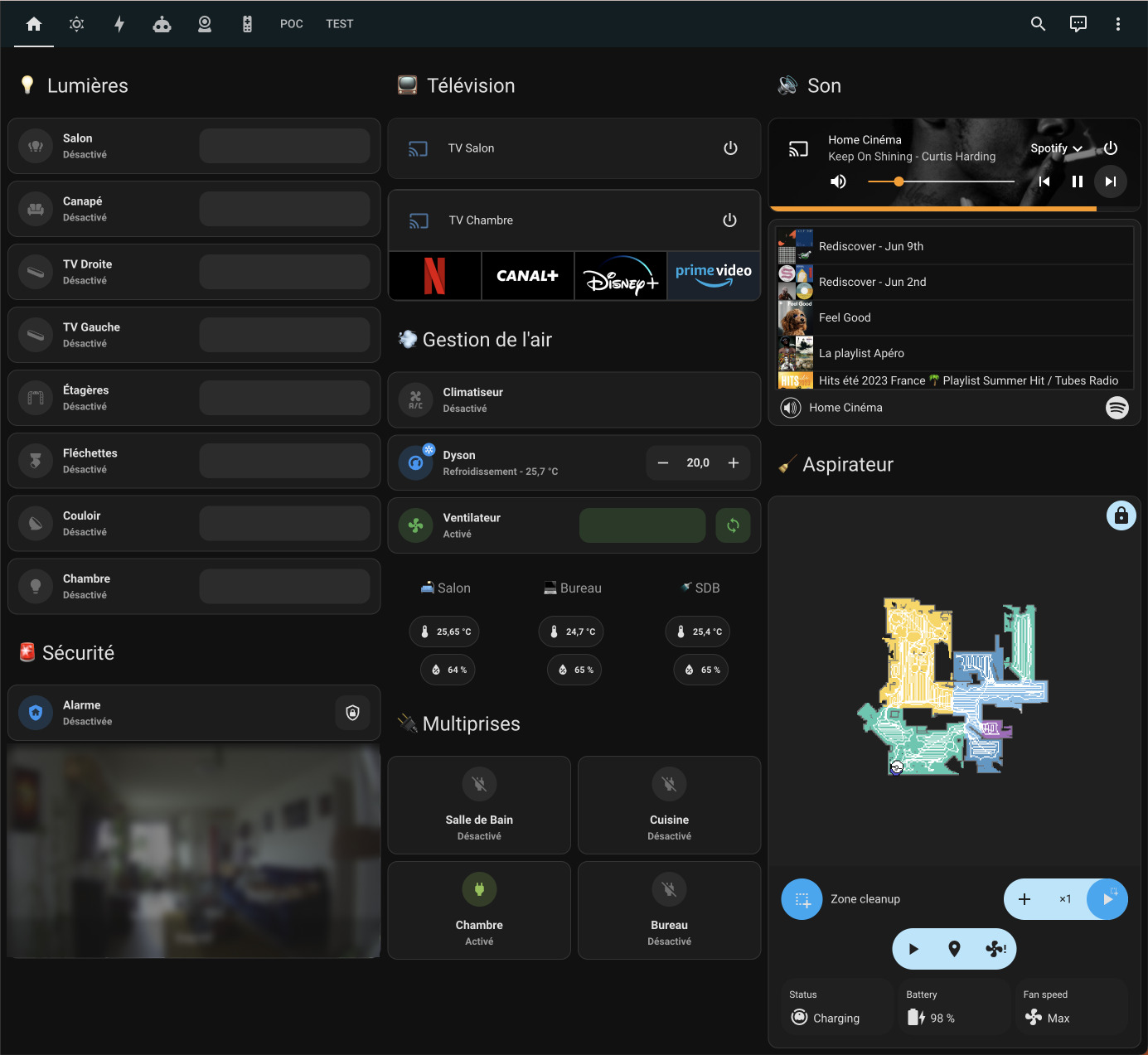Skip to the next track

coord(1111,181)
